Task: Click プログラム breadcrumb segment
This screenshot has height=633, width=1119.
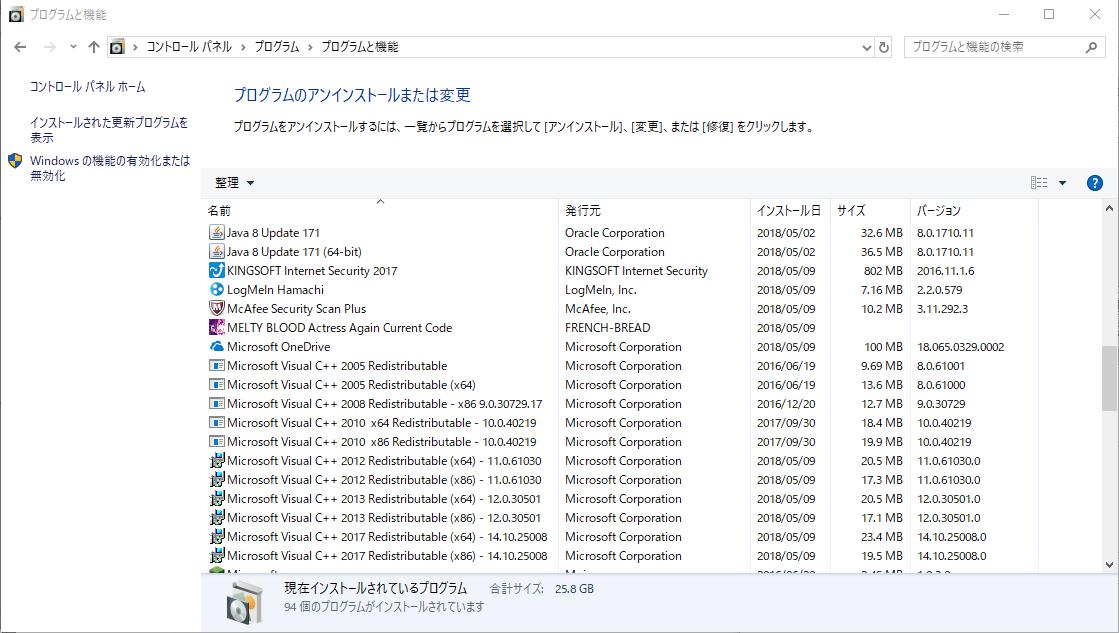Action: 277,47
